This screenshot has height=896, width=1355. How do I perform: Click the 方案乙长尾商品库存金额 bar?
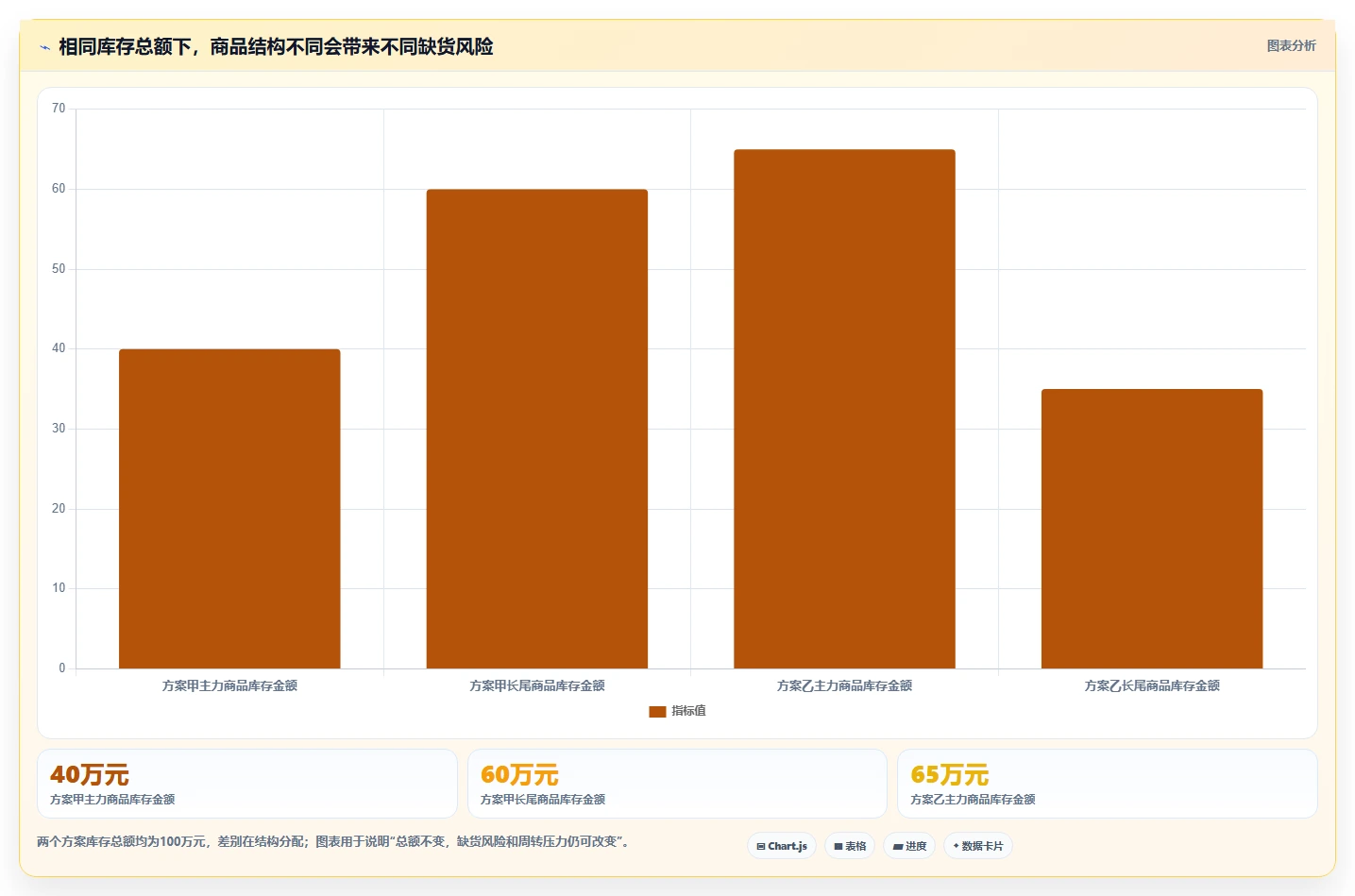(x=1152, y=529)
